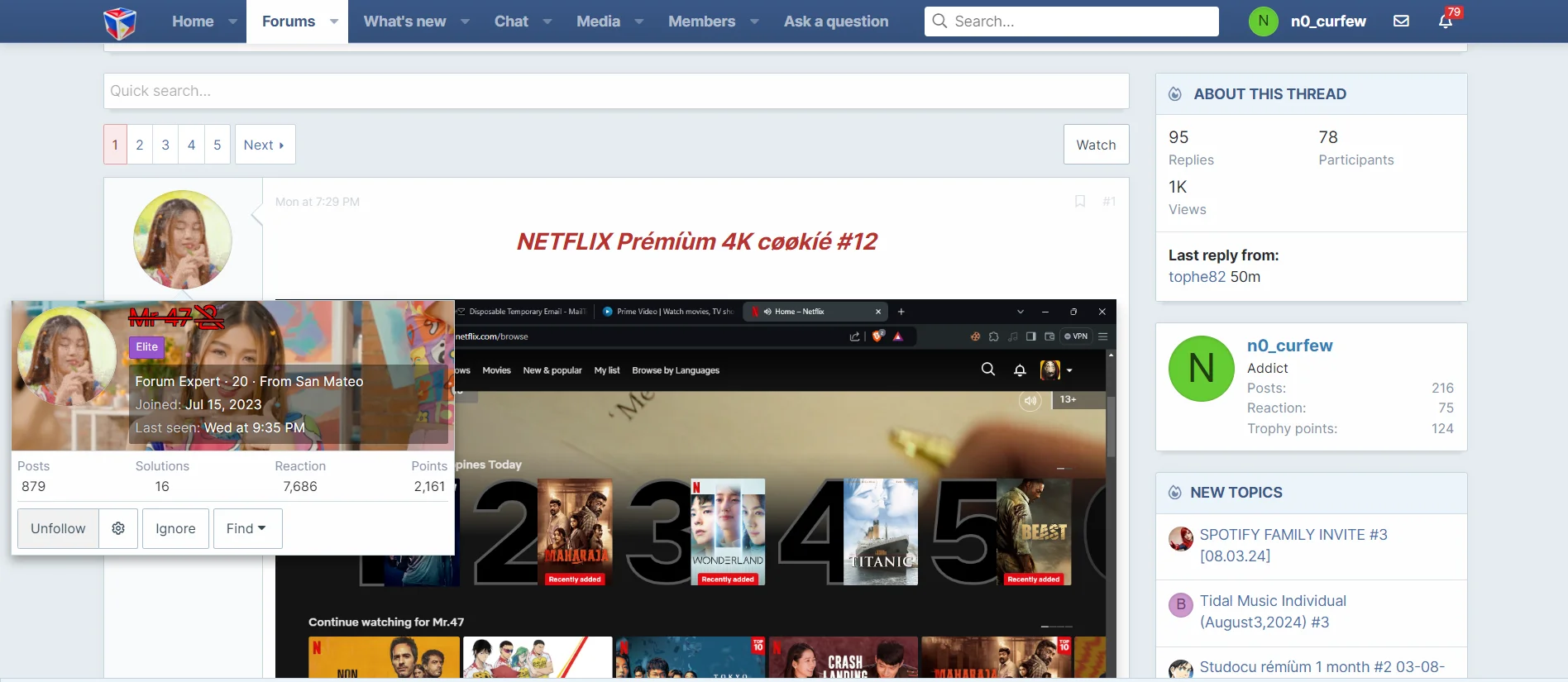The image size is (1568, 682).
Task: Go to page 2 of thread
Action: click(140, 145)
